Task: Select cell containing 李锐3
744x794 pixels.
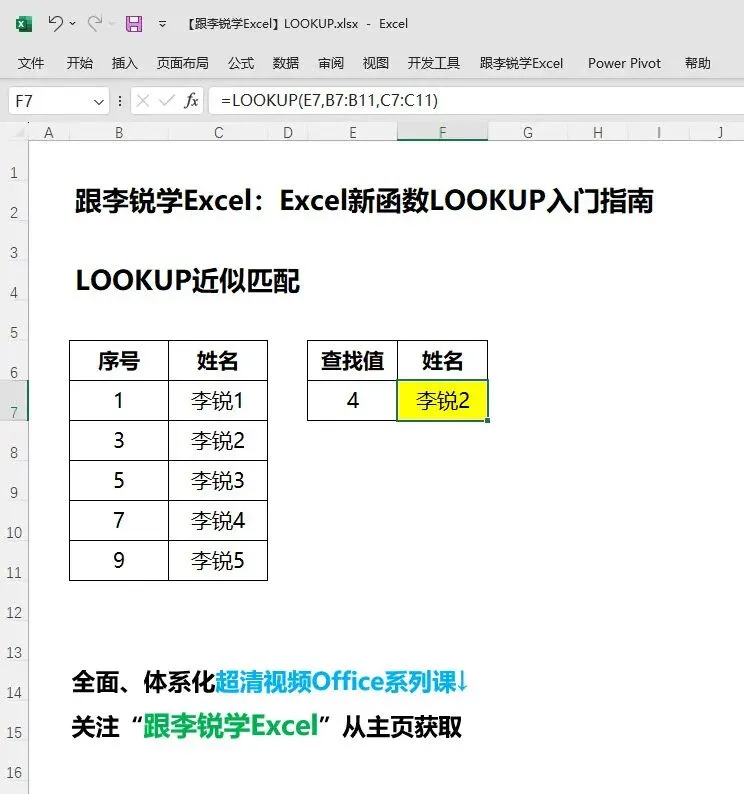Action: pos(218,481)
